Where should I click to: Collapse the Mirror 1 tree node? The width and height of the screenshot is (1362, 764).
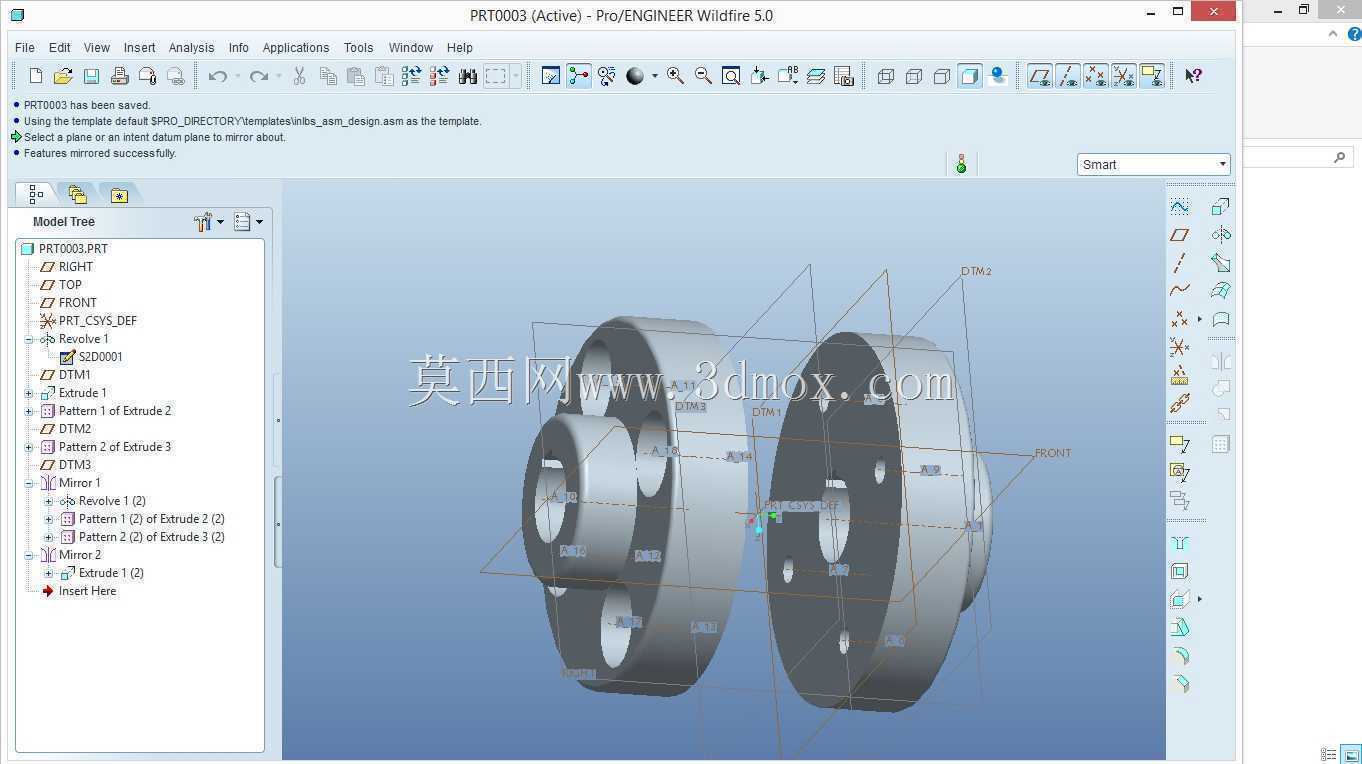coord(29,483)
